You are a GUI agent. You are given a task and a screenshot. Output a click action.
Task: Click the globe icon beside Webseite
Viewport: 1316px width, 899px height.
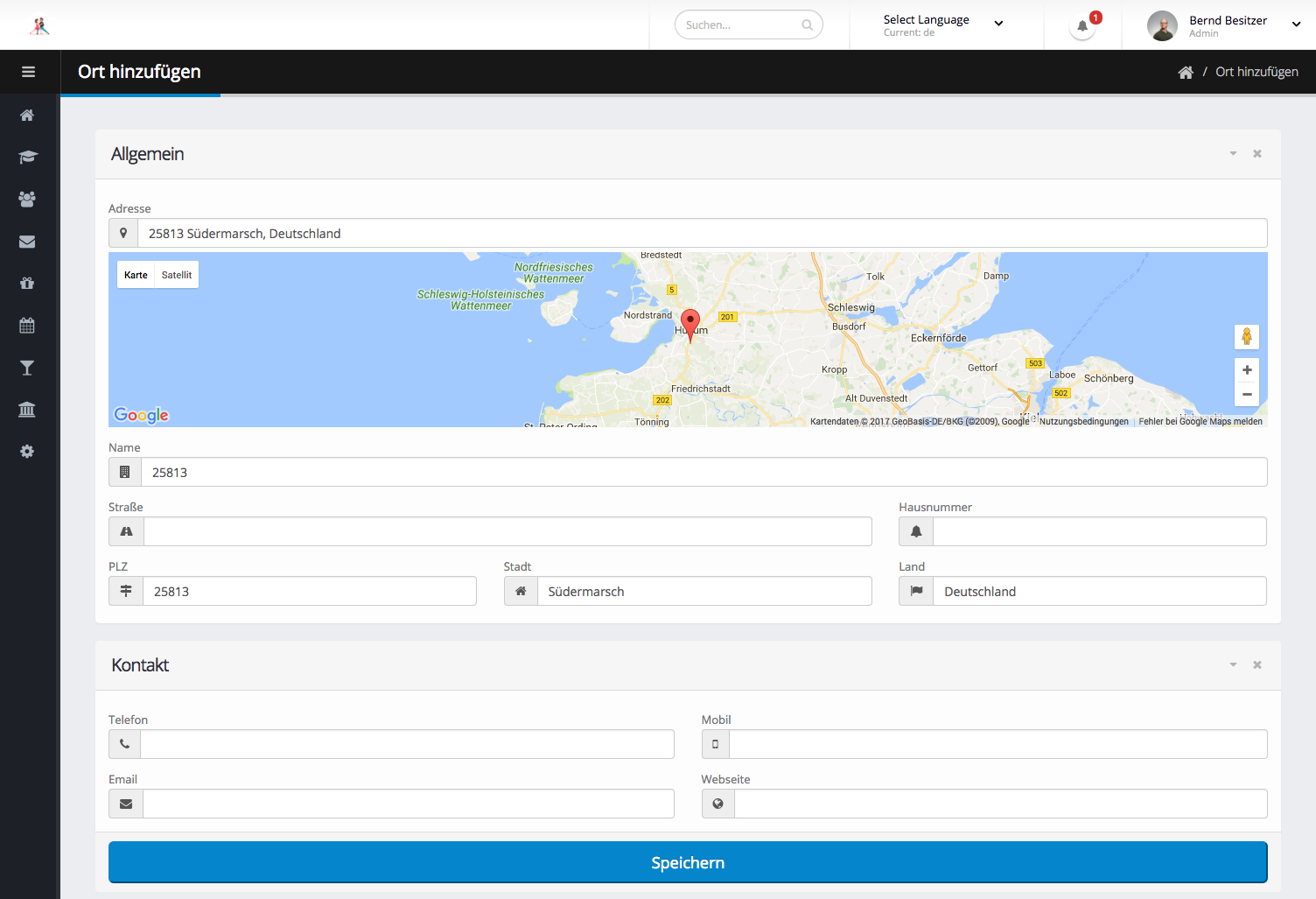pyautogui.click(x=718, y=804)
